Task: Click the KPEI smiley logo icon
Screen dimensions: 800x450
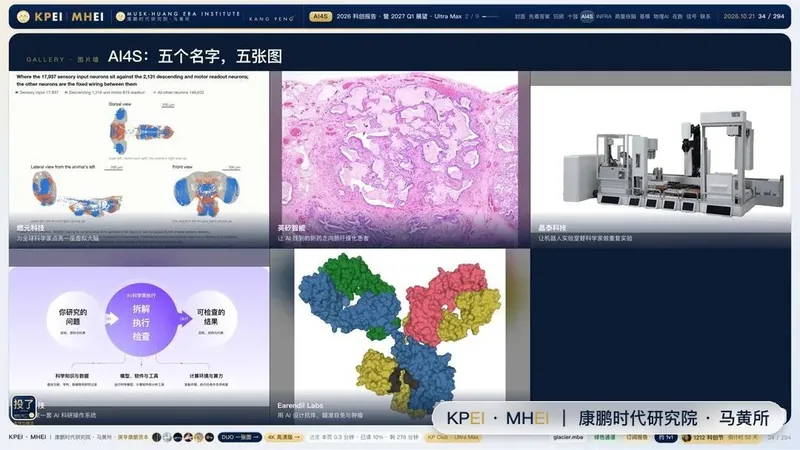Action: [23, 17]
